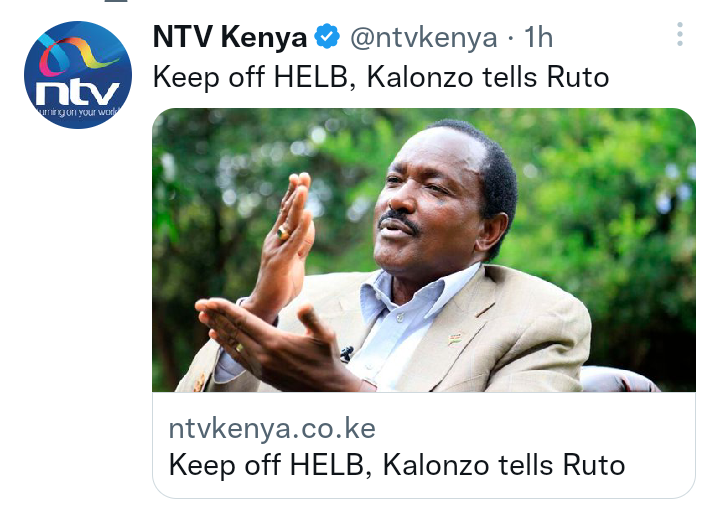Click the white 'ntv' lettering in the avatar
719x518 pixels.
point(77,93)
